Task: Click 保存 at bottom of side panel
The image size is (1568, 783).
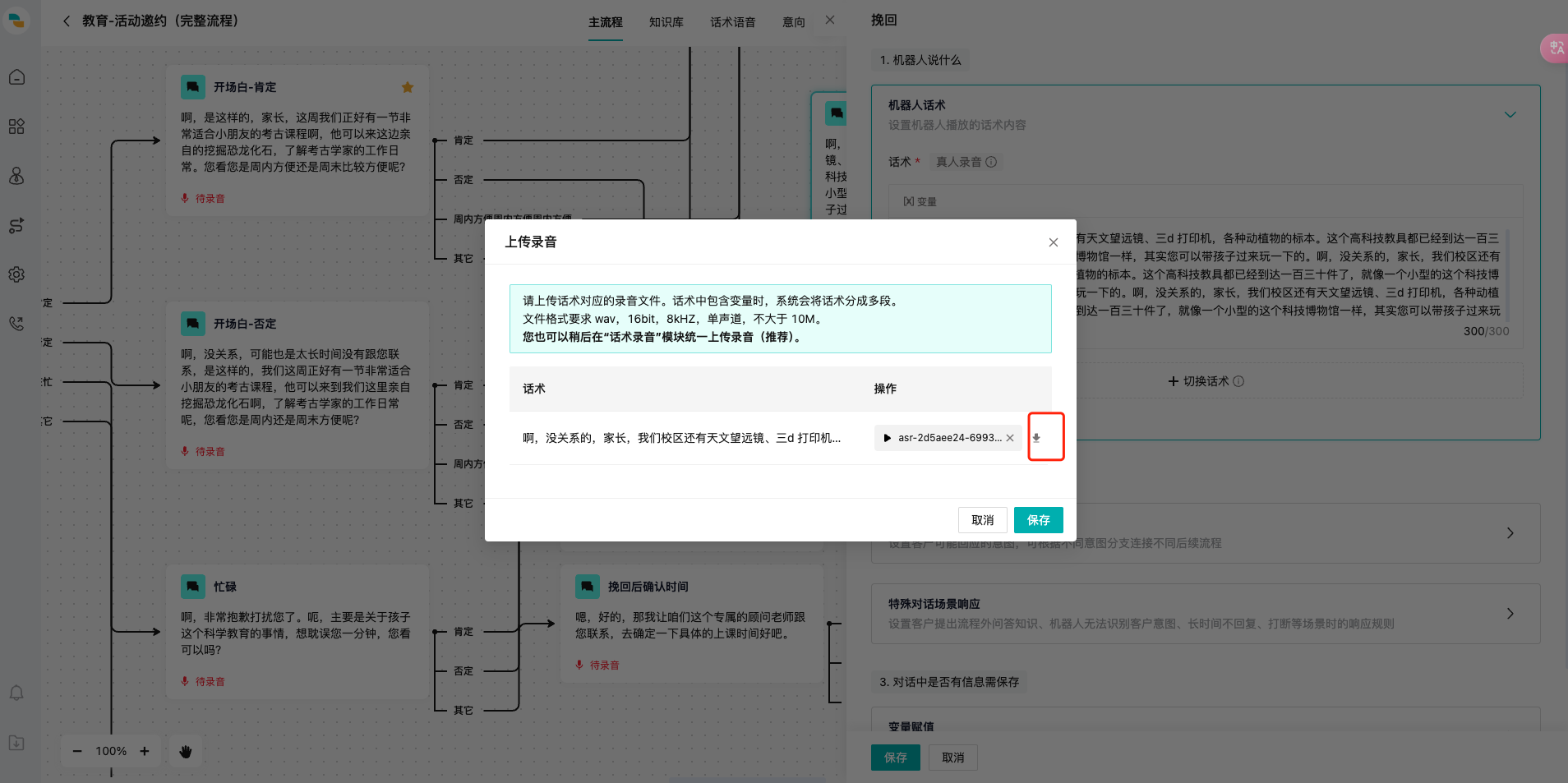Action: coord(896,758)
